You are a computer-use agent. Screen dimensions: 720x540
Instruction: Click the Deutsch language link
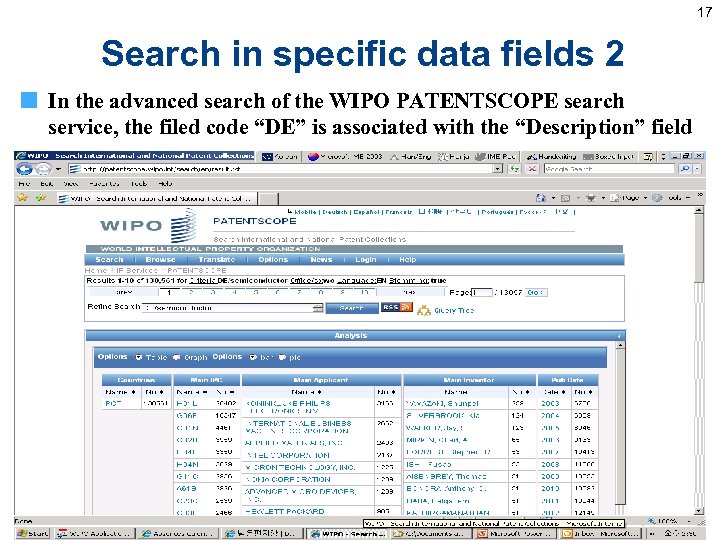335,212
